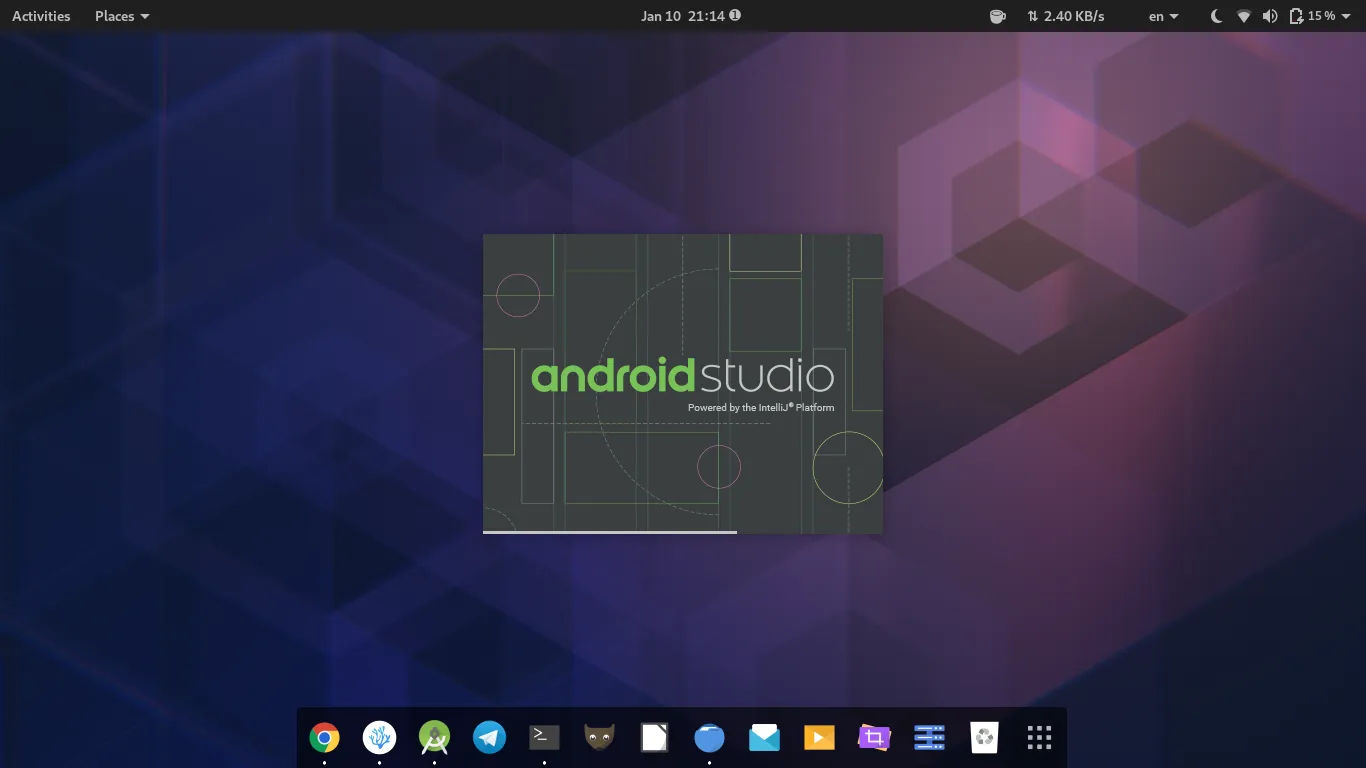Open the Trash from the dock
Viewport: 1366px width, 768px height.
[x=984, y=738]
